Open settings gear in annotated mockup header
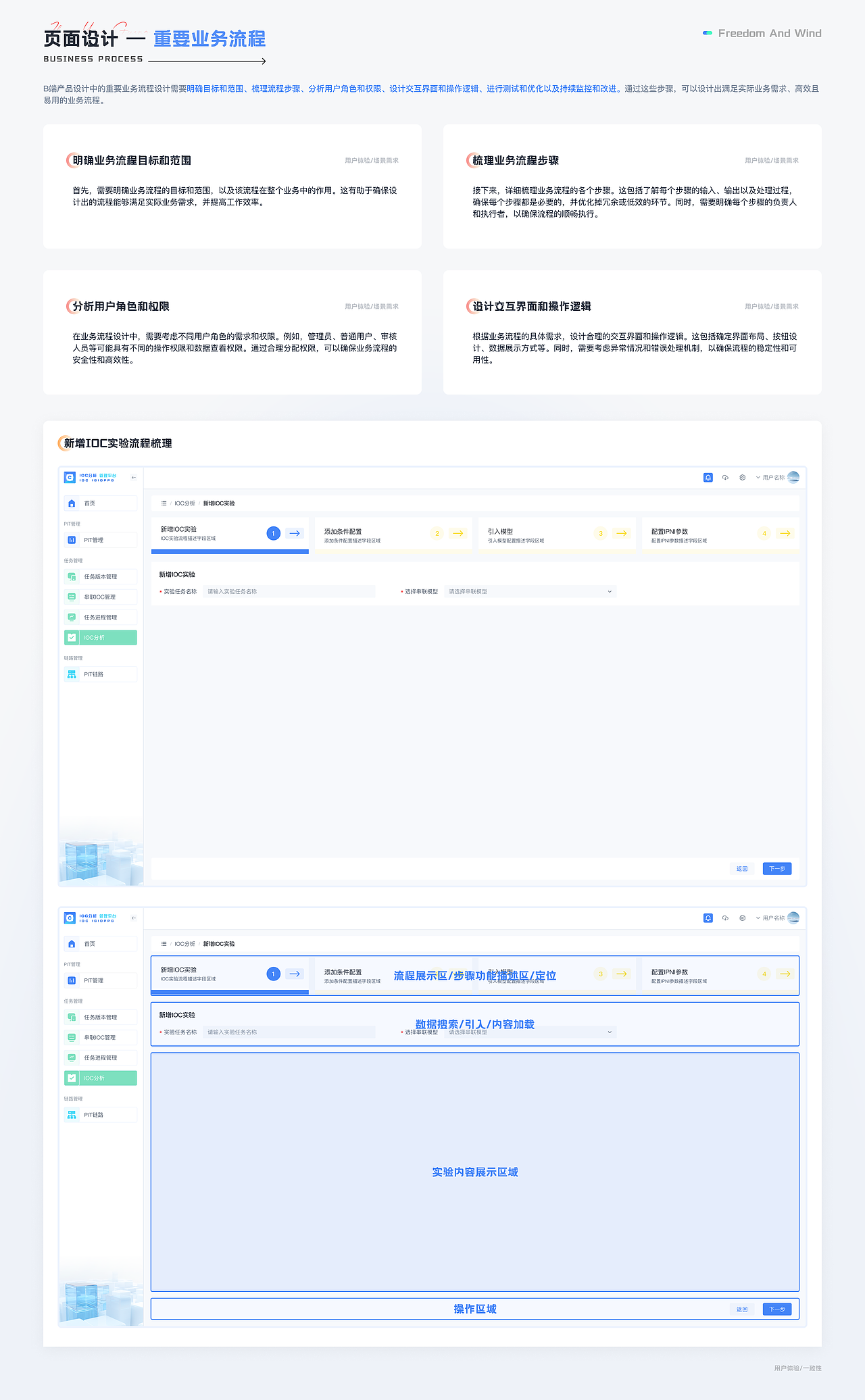The image size is (865, 1400). click(742, 918)
